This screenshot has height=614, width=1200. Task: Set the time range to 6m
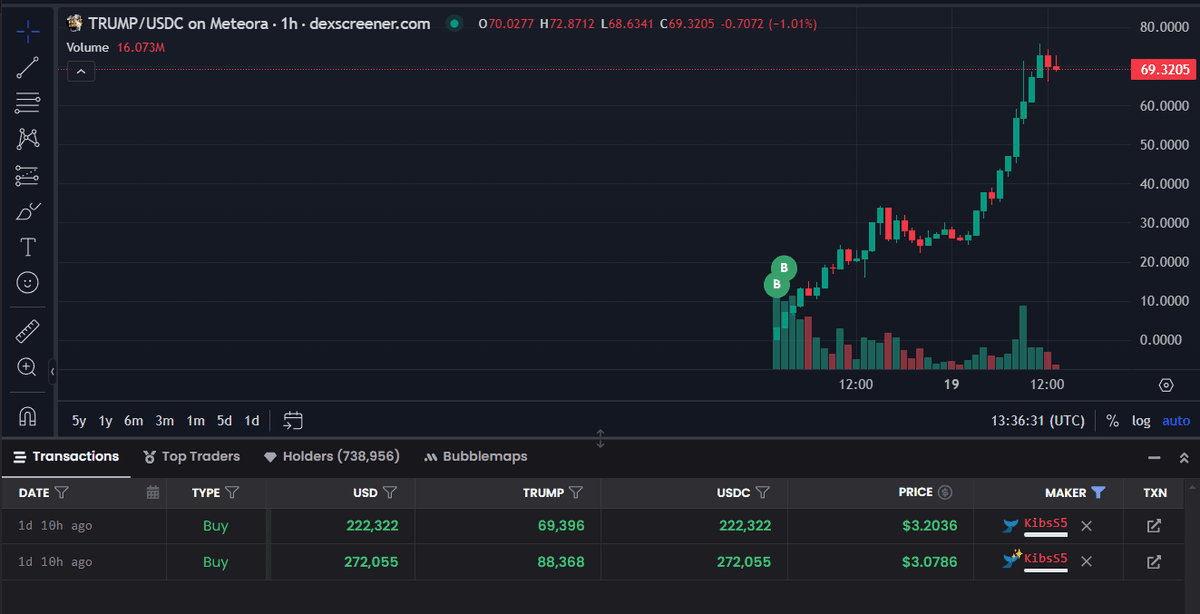134,421
